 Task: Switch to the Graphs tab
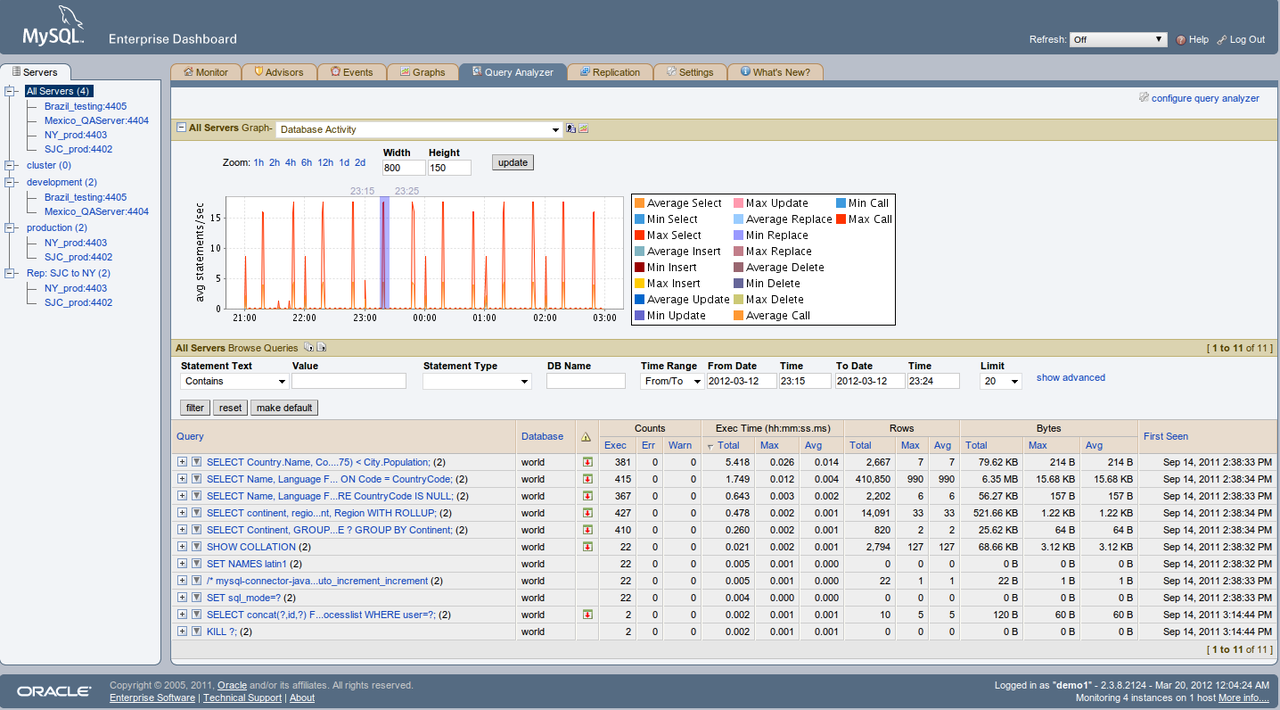pyautogui.click(x=421, y=72)
